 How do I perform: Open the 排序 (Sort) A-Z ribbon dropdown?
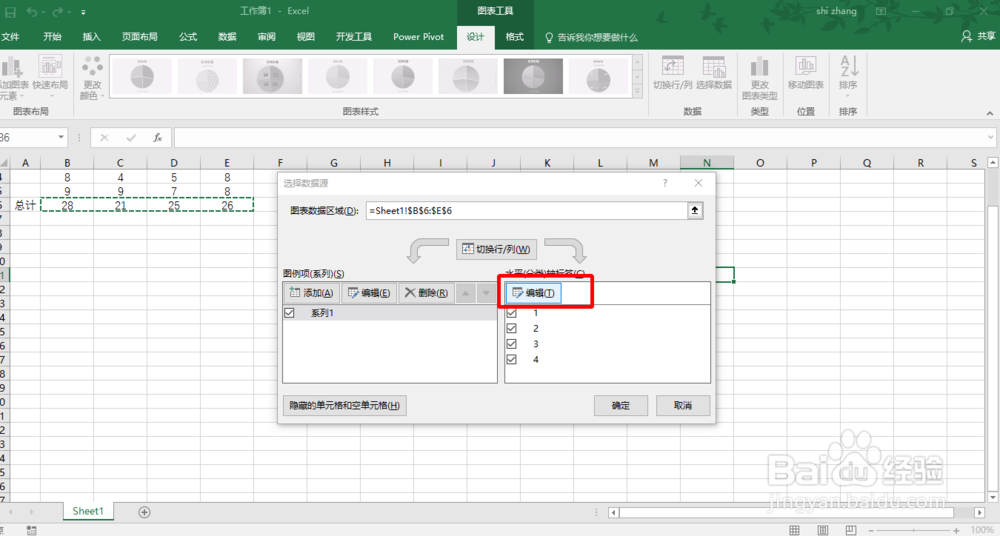[x=848, y=77]
